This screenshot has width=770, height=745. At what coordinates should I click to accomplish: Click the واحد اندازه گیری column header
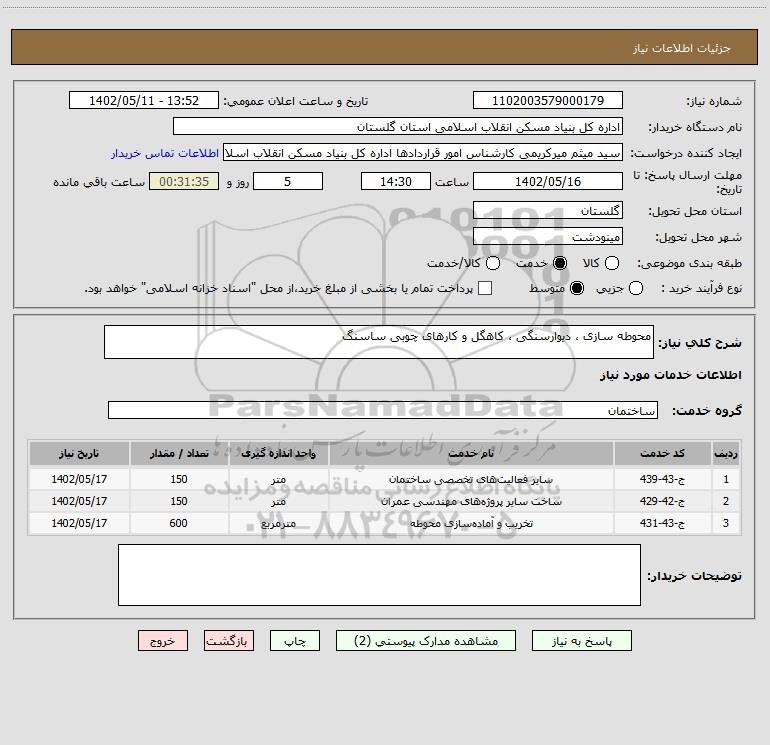click(x=278, y=453)
